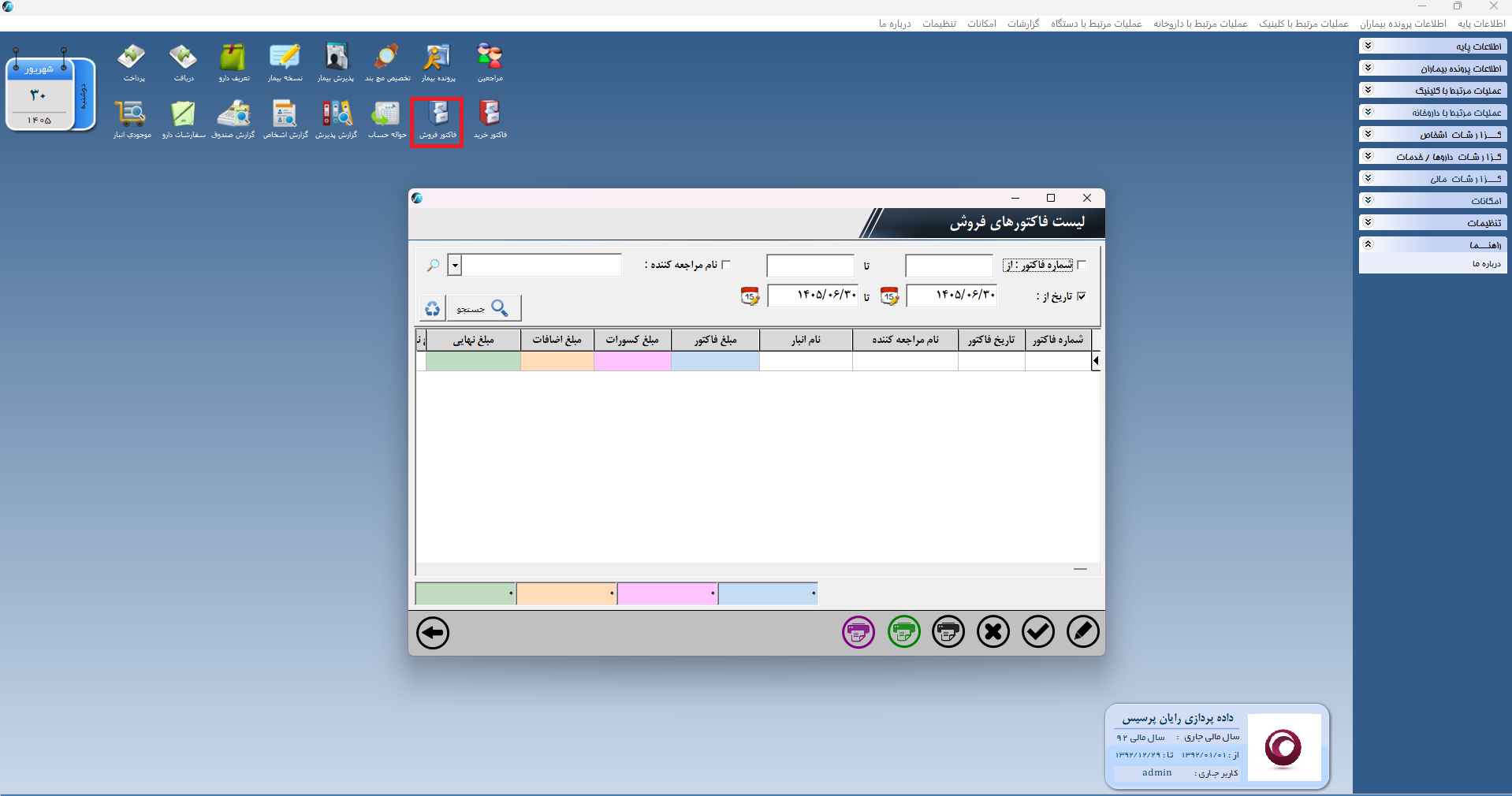Expand the تنظیمات sidebar section
Viewport: 1512px width, 796px height.
click(1433, 223)
